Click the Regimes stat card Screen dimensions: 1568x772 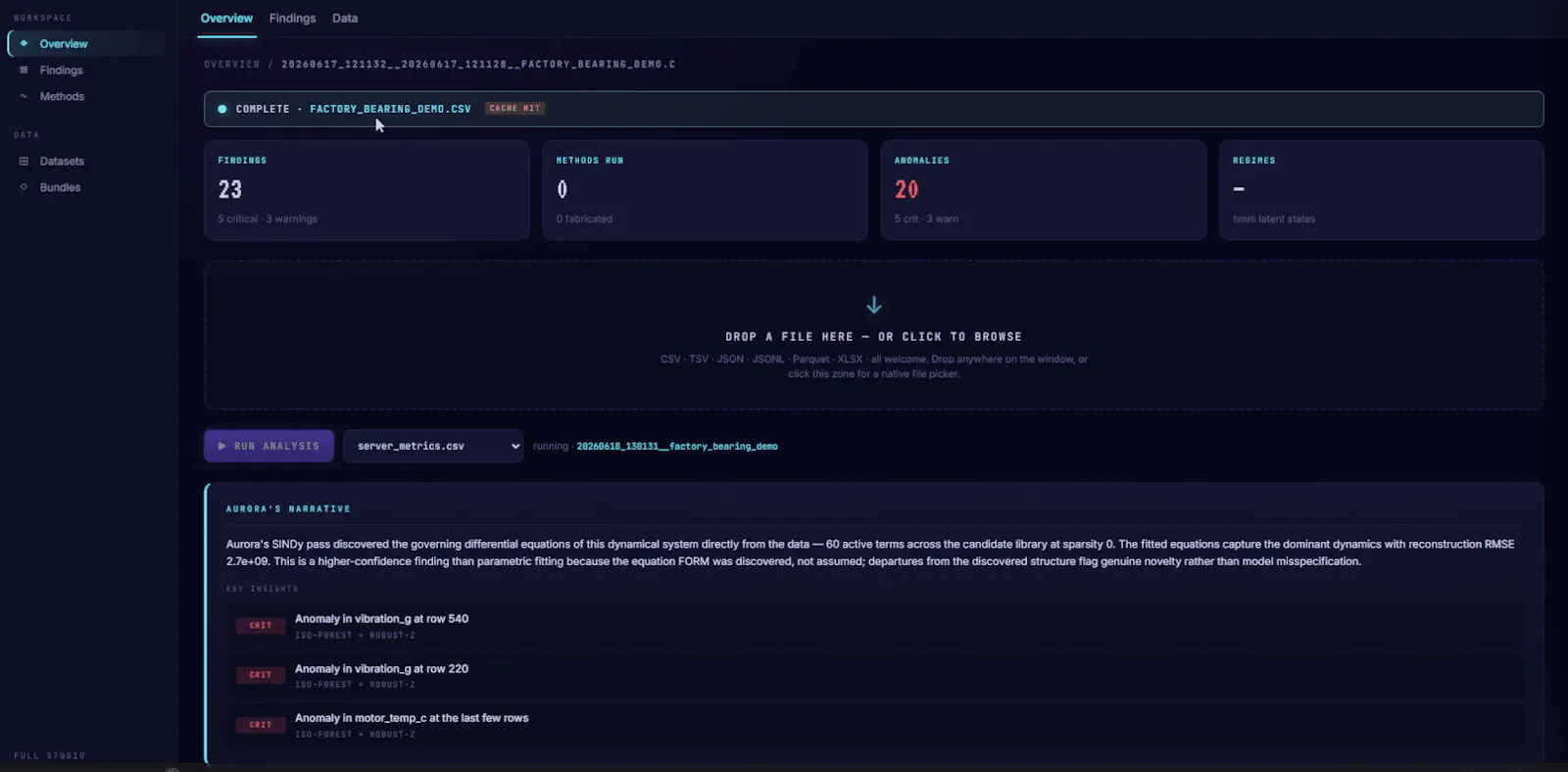(1382, 190)
